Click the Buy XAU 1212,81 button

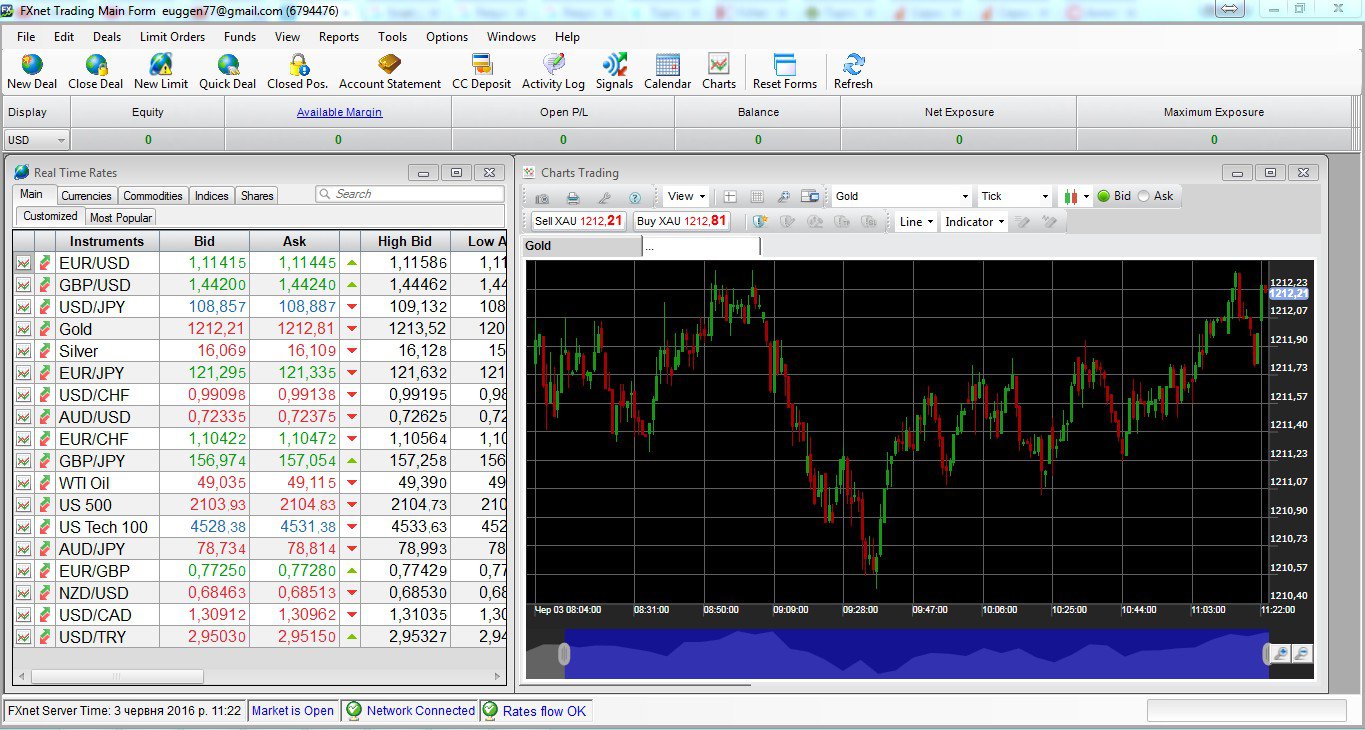pos(682,221)
